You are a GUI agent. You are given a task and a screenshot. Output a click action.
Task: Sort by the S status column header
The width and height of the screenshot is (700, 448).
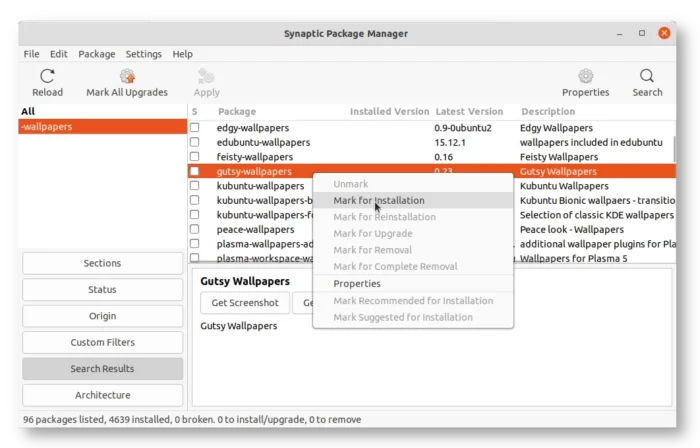click(195, 112)
